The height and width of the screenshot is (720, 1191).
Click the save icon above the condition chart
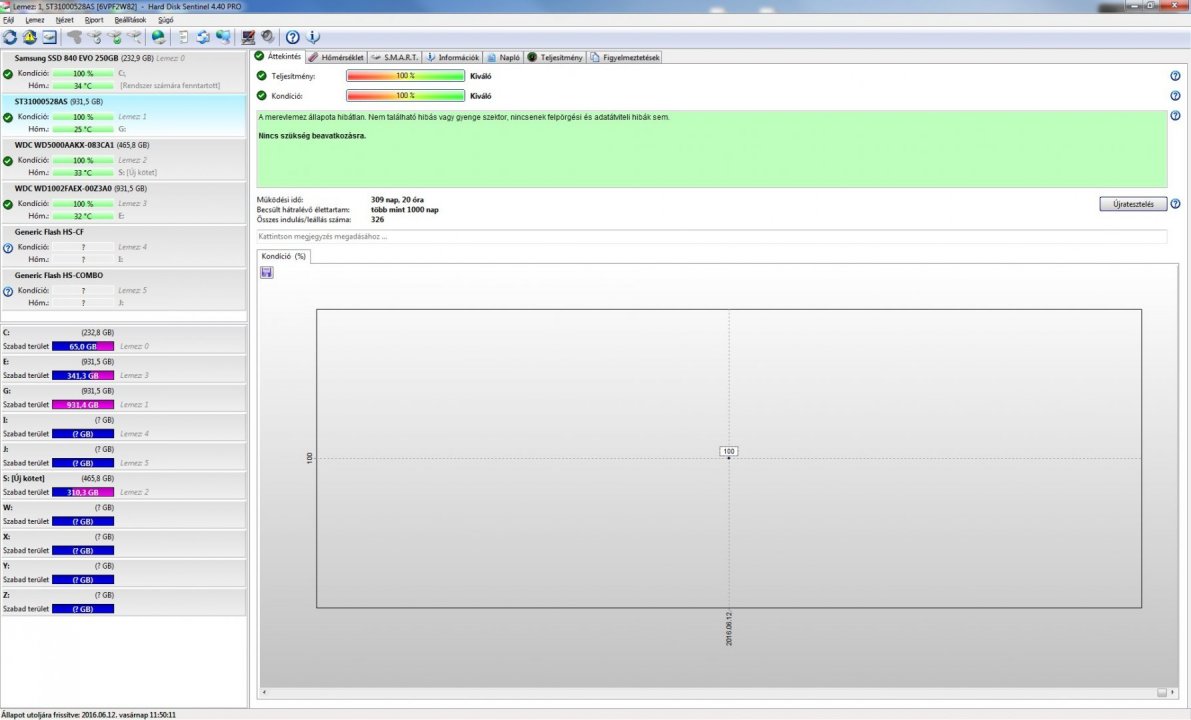[x=267, y=273]
